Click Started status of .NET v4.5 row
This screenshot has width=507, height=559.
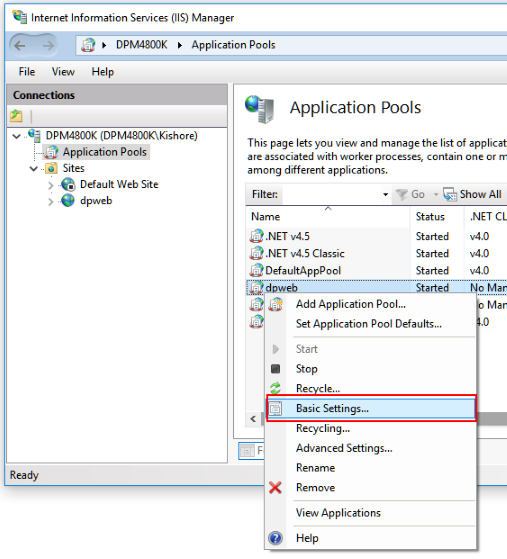[x=432, y=236]
